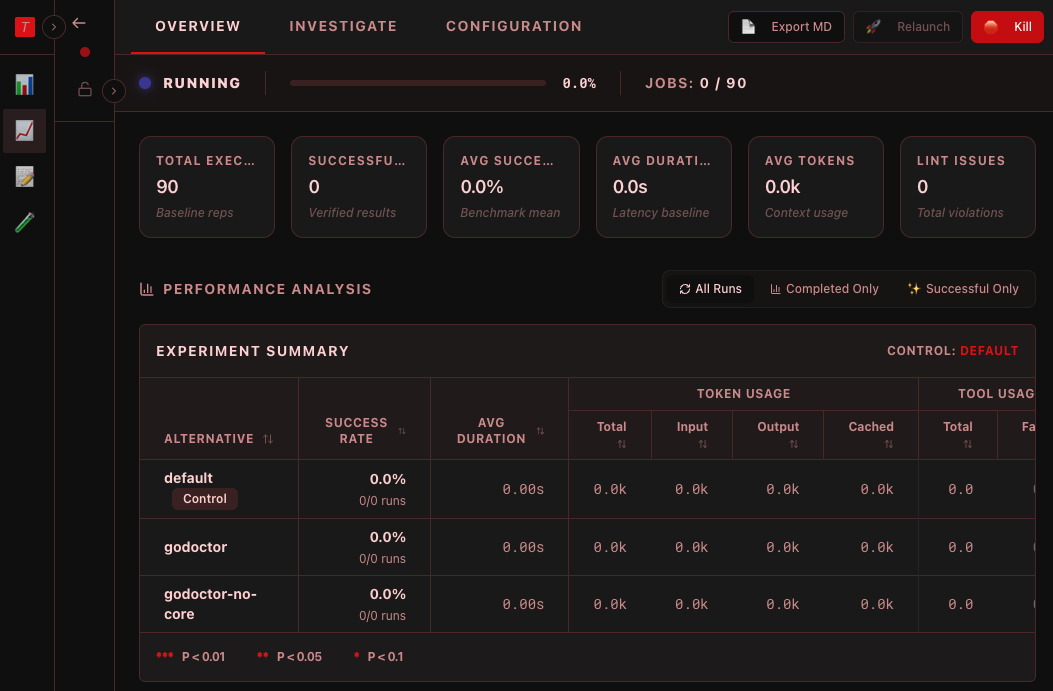Open the line graph panel in the sidebar

tap(24, 131)
